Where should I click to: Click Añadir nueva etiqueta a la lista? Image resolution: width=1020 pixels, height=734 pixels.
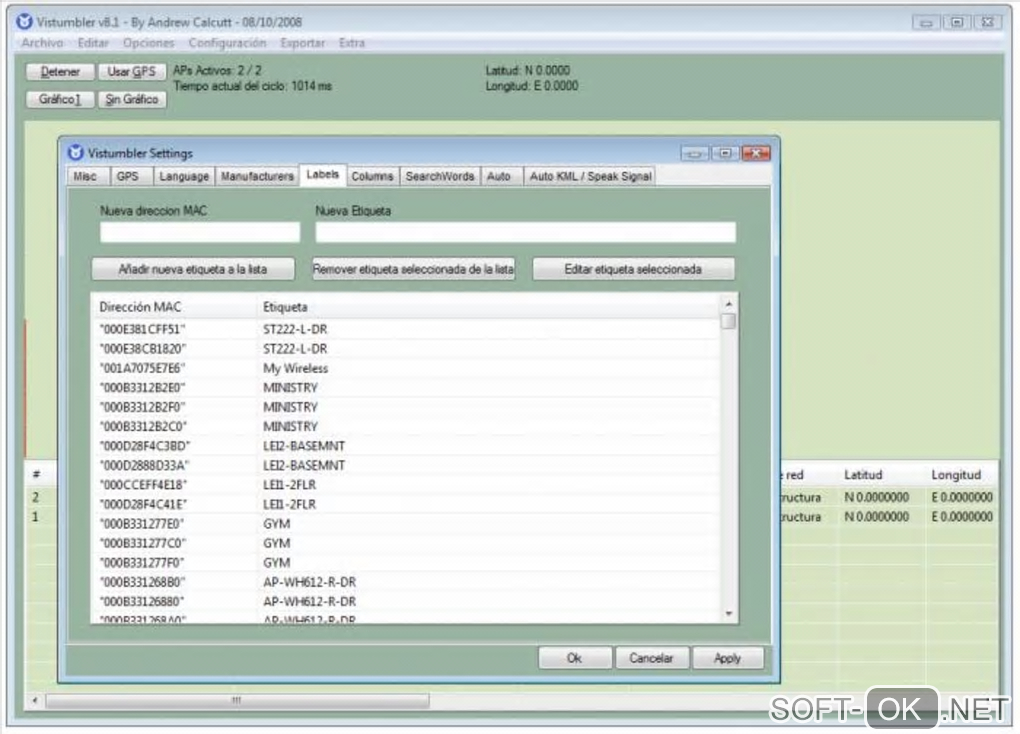[x=193, y=269]
